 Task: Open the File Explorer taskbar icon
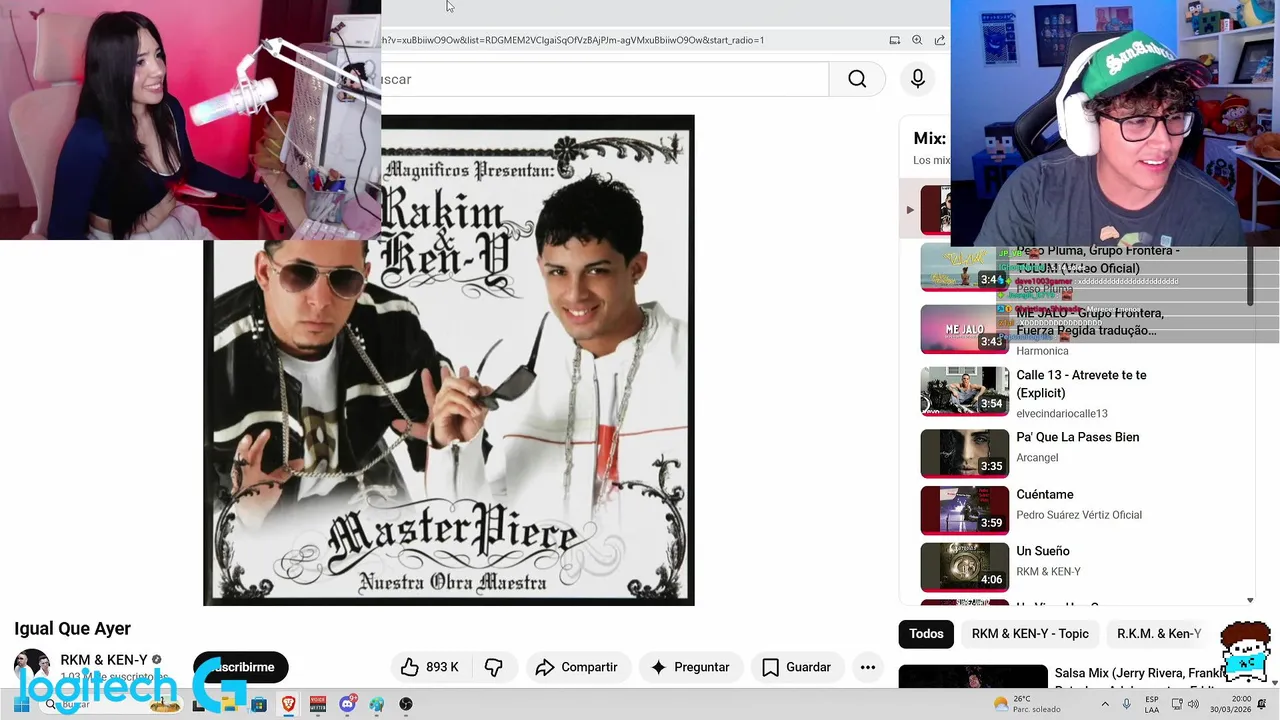click(x=229, y=704)
